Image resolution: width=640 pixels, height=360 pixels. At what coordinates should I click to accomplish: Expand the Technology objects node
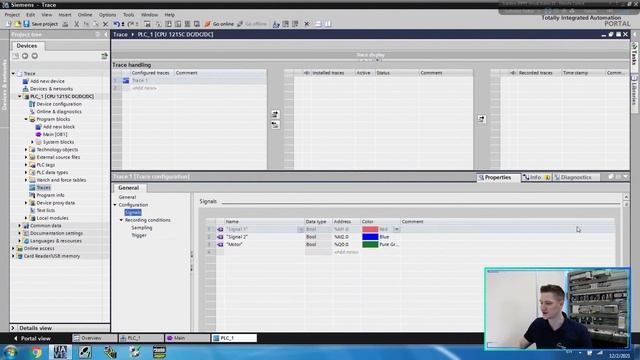26,150
